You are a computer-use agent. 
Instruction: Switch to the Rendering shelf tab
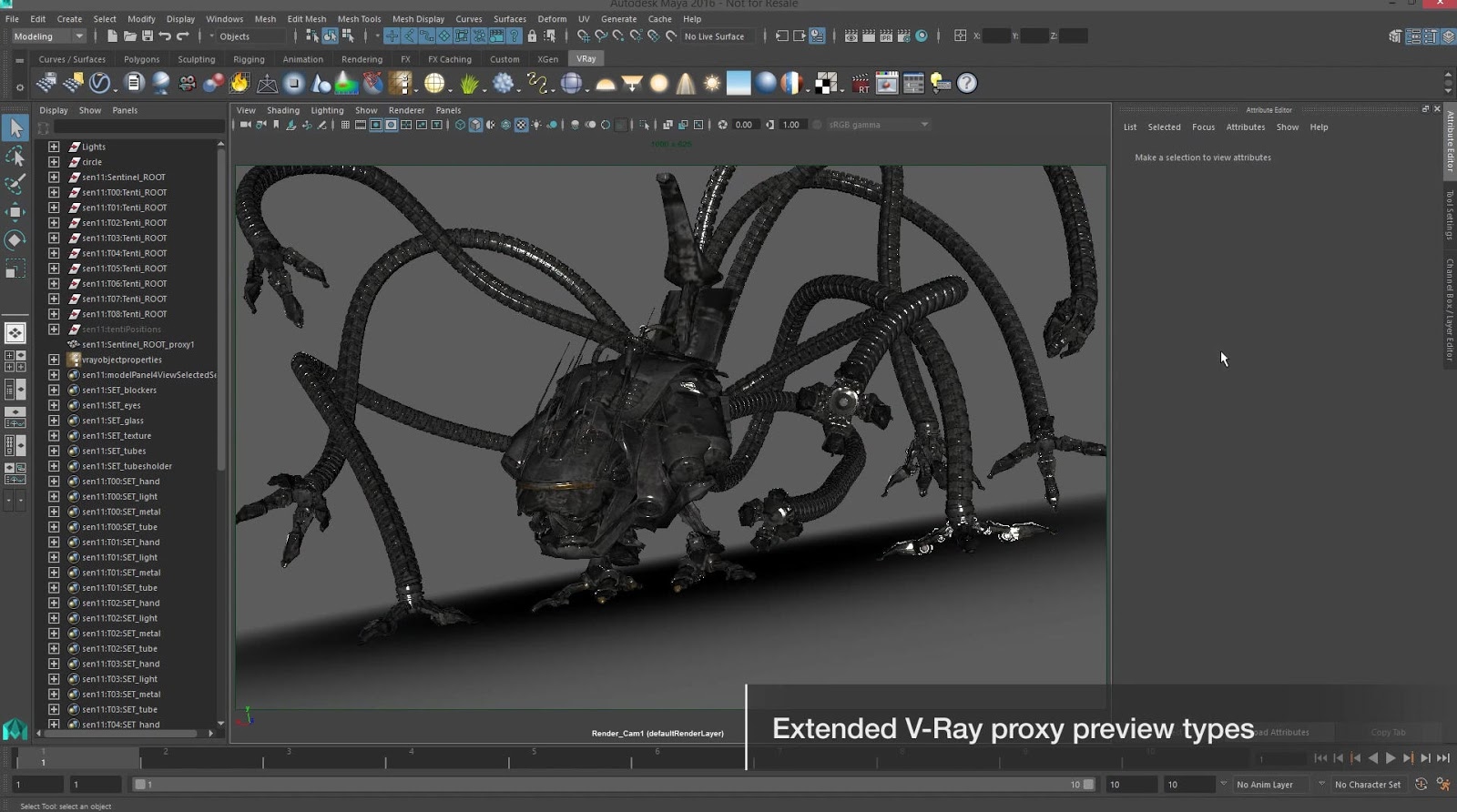click(362, 59)
